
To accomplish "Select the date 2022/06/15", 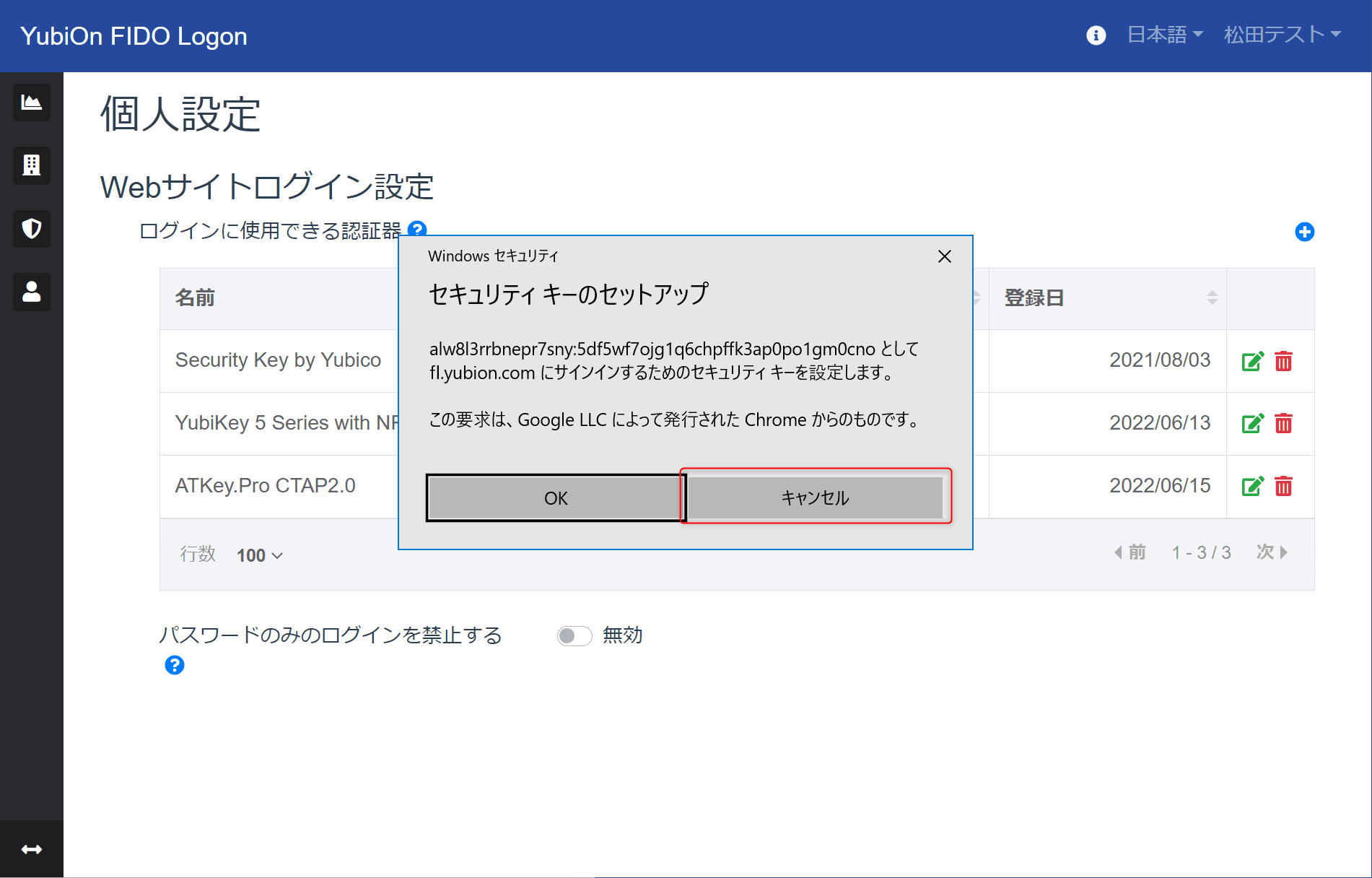I will pyautogui.click(x=1160, y=485).
